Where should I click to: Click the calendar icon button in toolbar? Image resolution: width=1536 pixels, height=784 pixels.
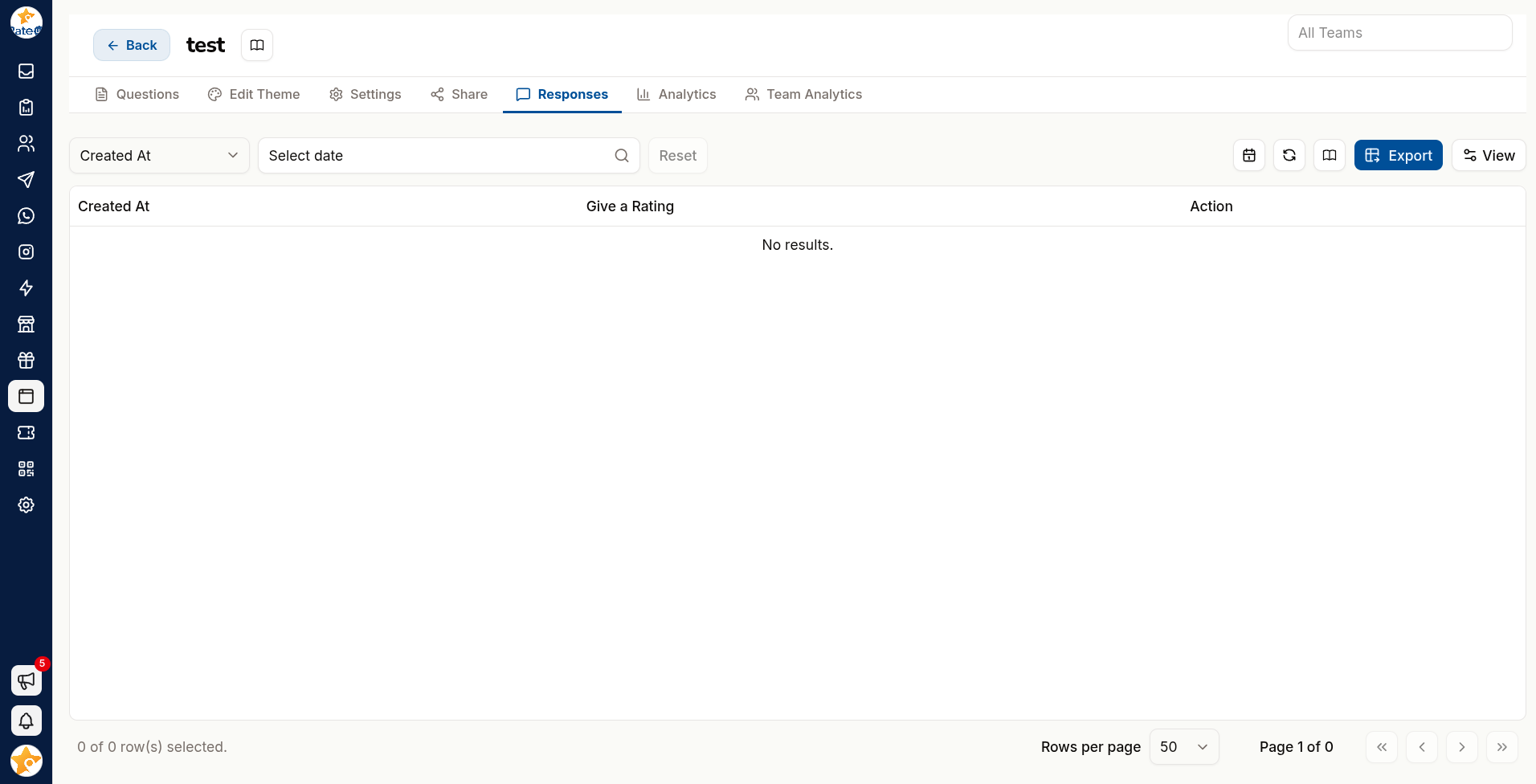1249,155
